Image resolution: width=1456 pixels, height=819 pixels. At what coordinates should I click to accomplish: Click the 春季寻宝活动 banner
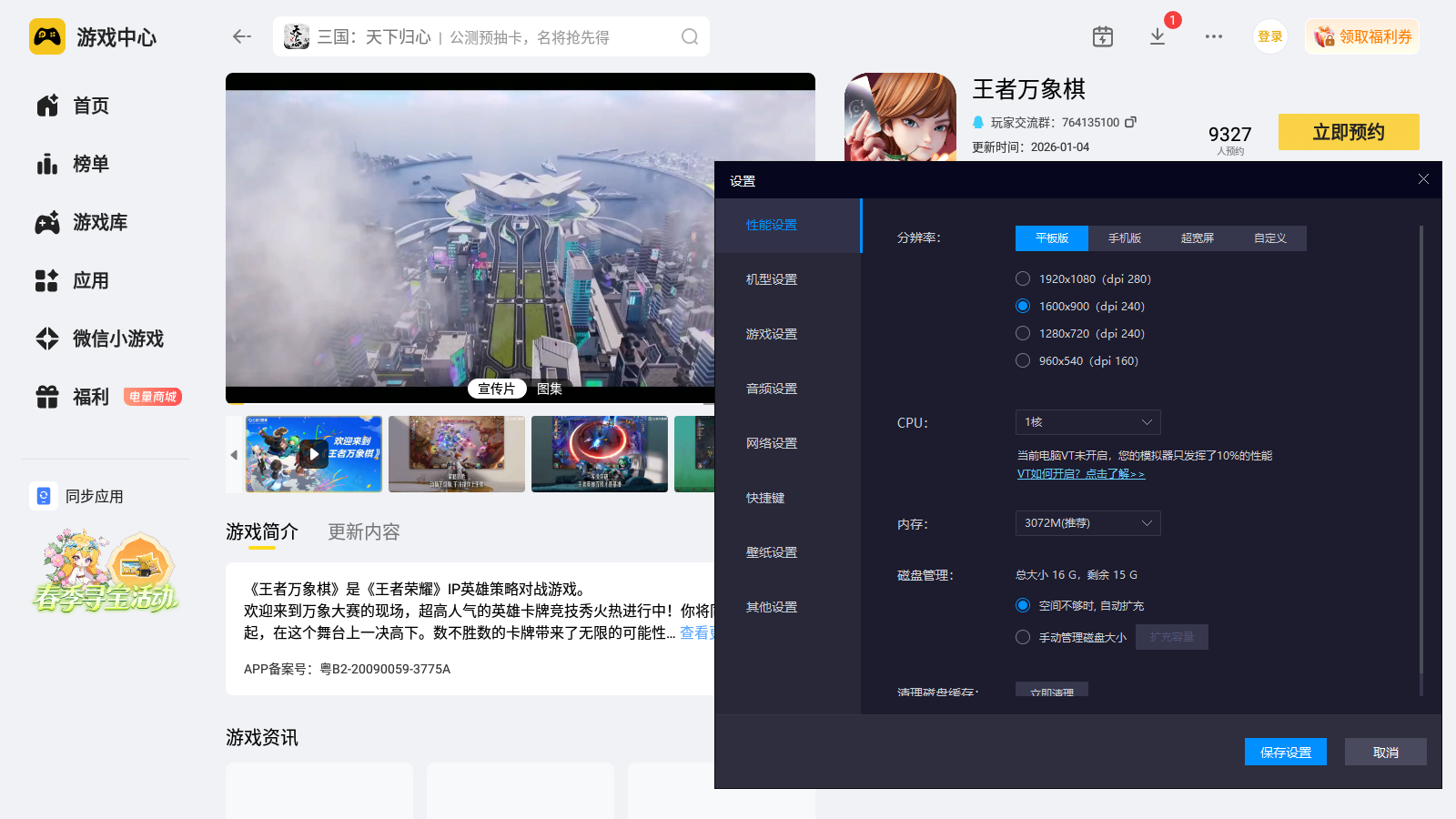click(106, 571)
